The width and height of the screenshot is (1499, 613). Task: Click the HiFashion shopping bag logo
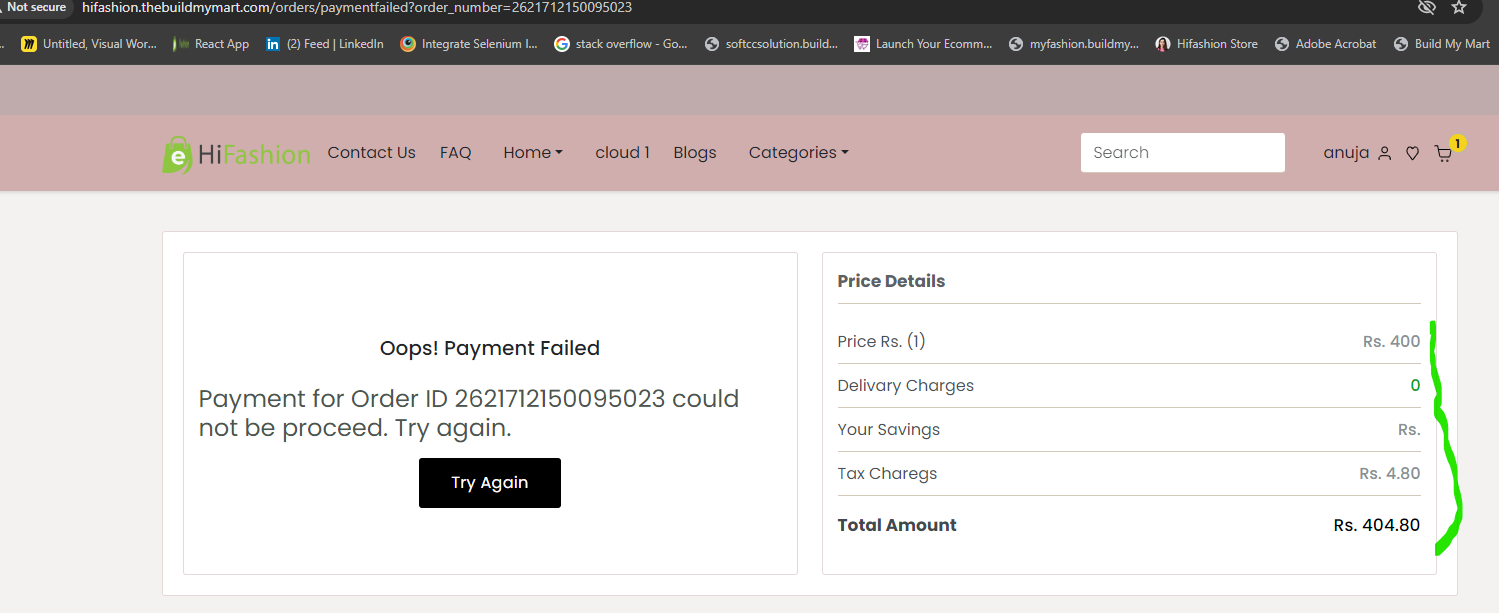click(x=237, y=154)
